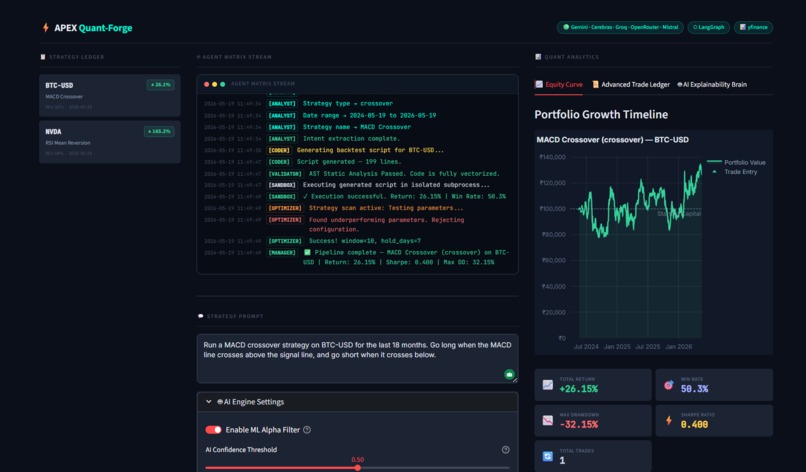Screen dimensions: 806x472
Task: Click the 'Strategy type → crossover' log line
Action: coord(299,104)
